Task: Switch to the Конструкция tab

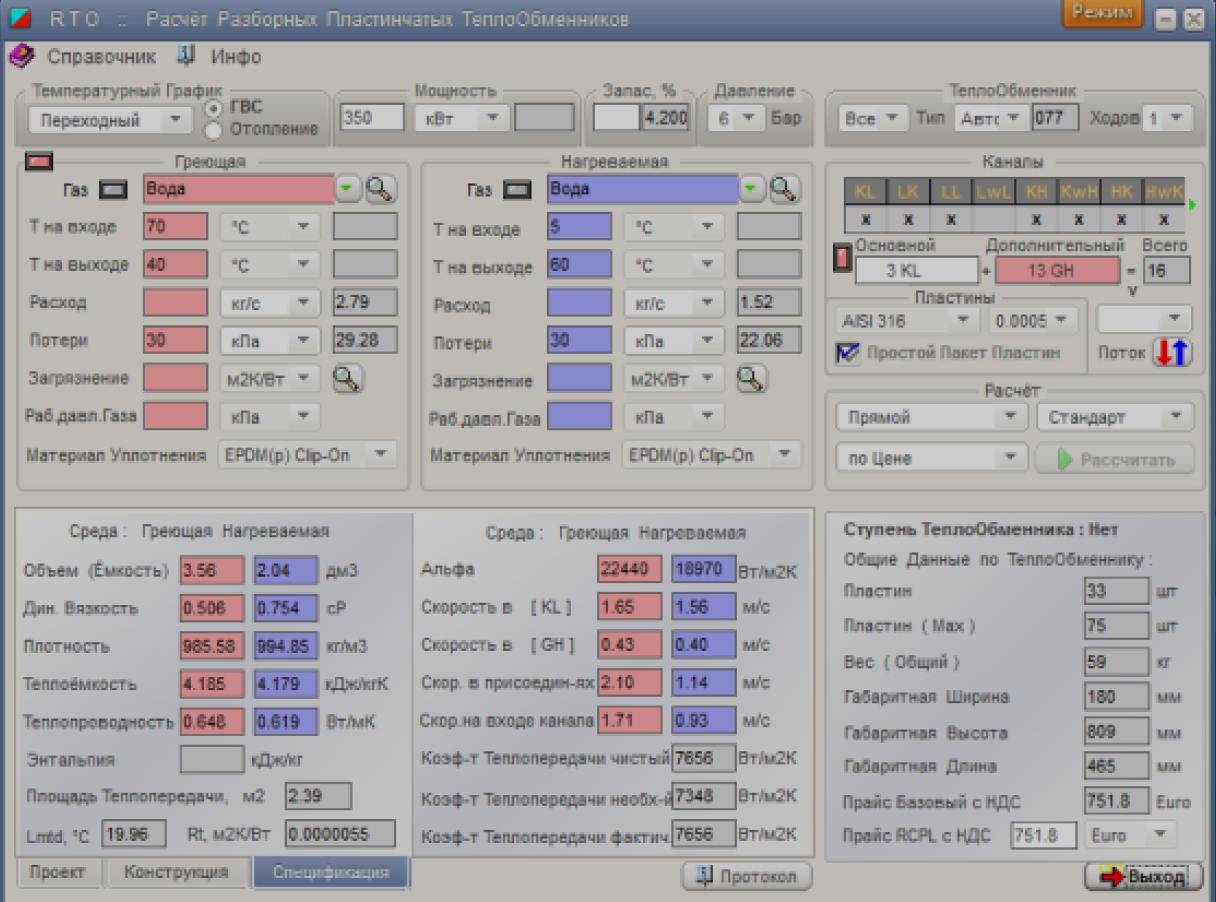Action: (x=176, y=872)
